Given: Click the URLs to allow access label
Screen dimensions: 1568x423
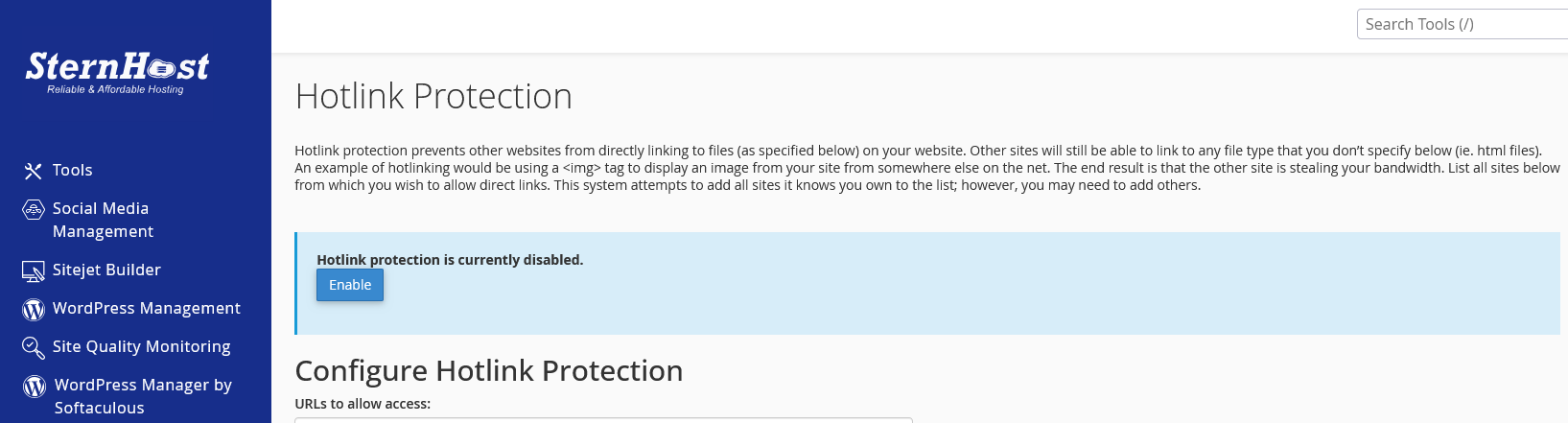Looking at the screenshot, I should [363, 404].
